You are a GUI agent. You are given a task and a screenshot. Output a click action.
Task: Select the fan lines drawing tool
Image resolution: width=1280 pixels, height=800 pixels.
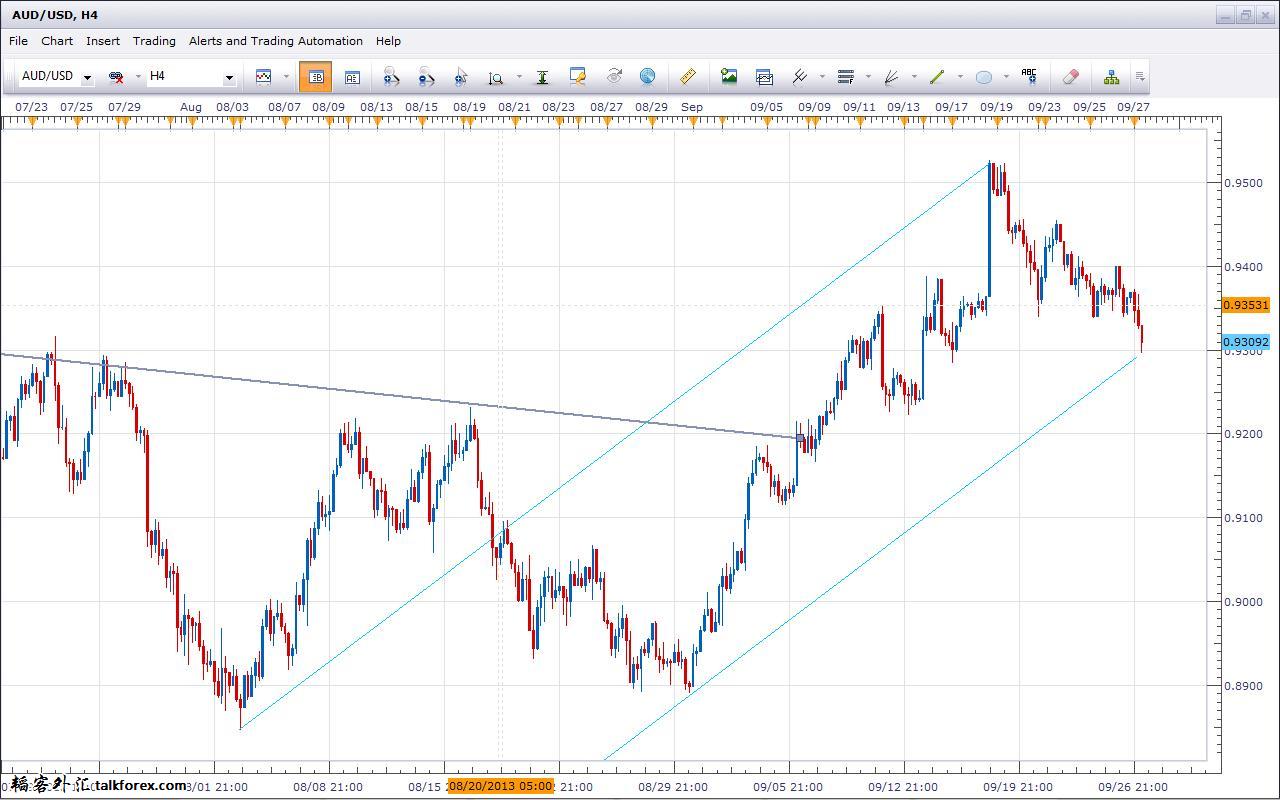pyautogui.click(x=891, y=77)
